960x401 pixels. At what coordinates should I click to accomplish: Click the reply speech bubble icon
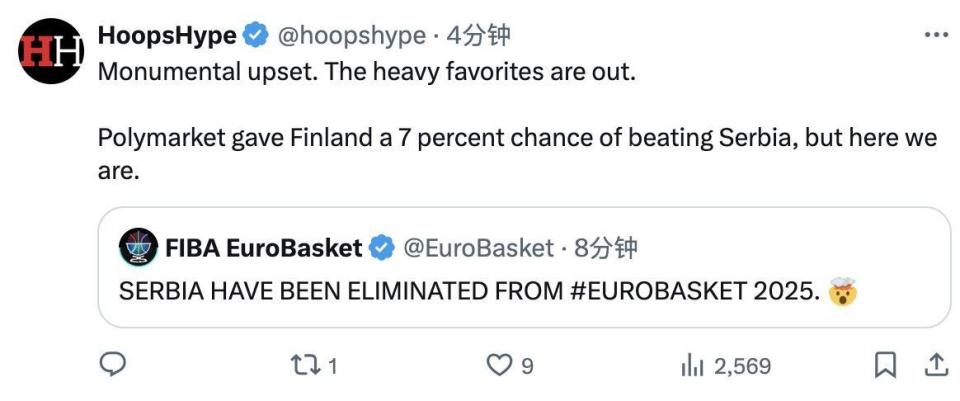tap(114, 366)
